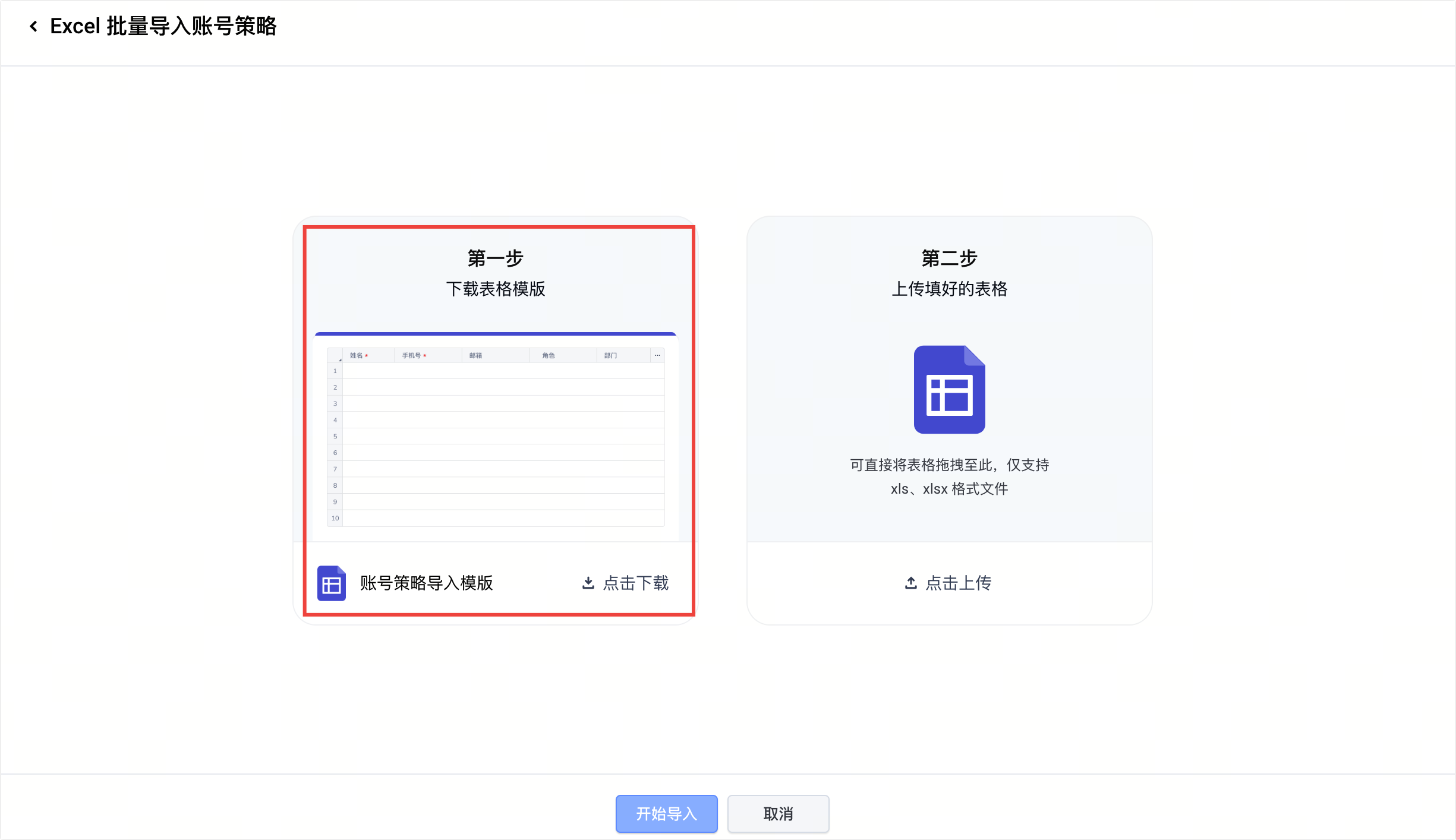The image size is (1456, 840).
Task: Open the template preview table thumbnail
Action: tap(496, 437)
